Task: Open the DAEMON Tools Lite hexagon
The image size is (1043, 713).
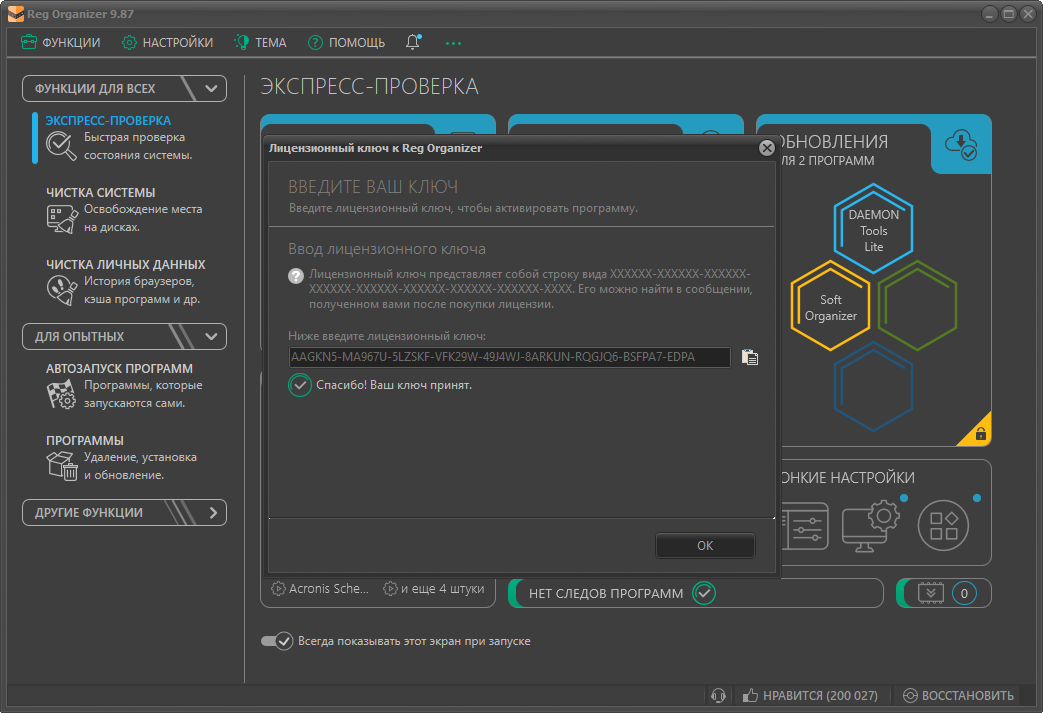Action: (x=873, y=229)
